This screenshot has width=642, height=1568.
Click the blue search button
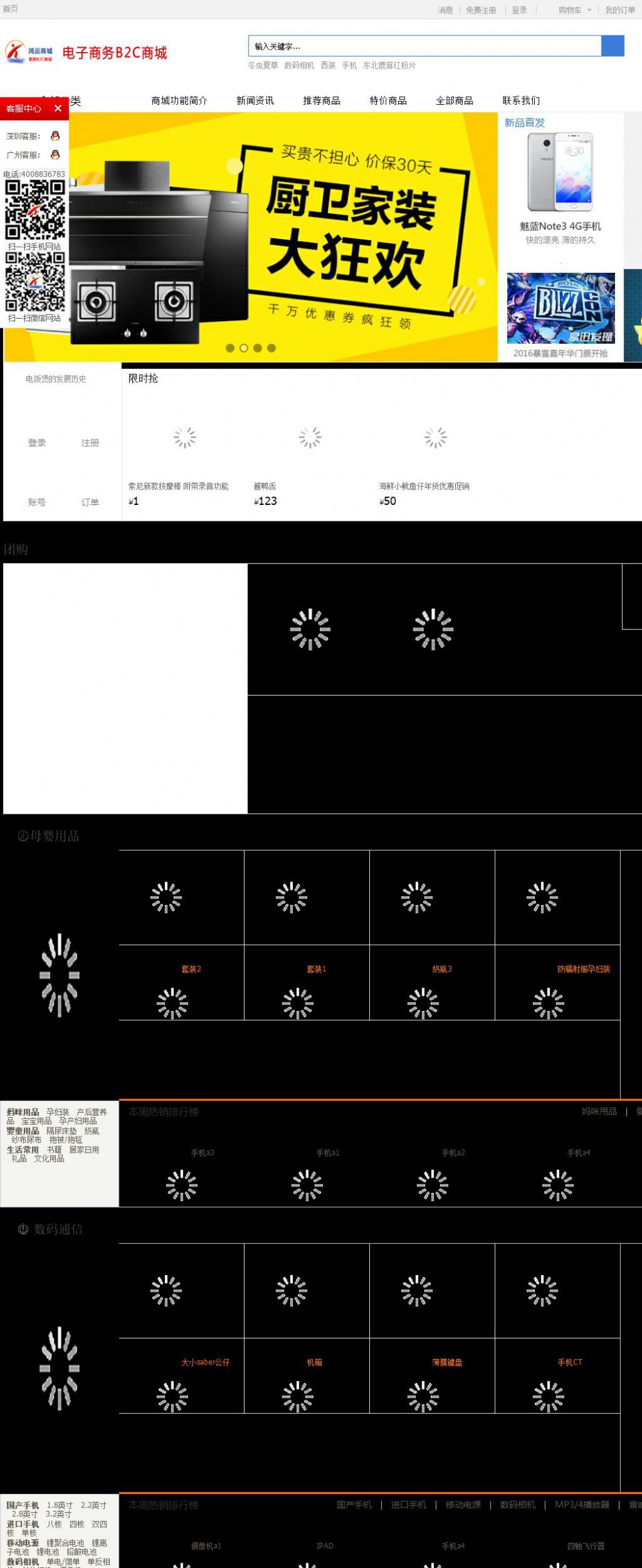click(612, 46)
